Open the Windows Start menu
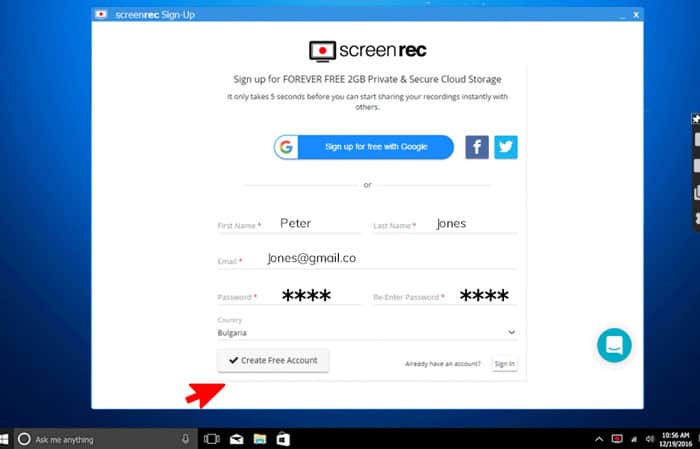The height and width of the screenshot is (449, 700). coord(4,439)
